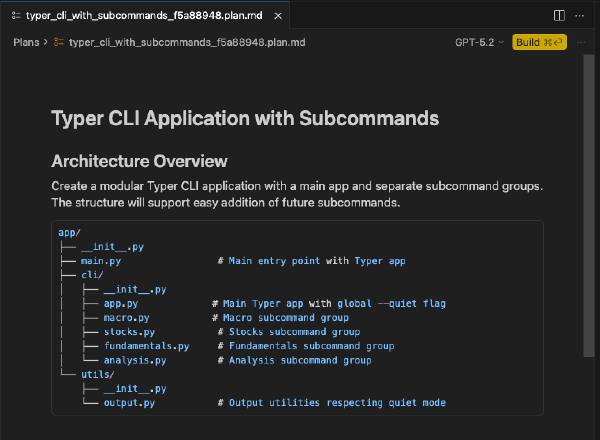
Task: Click the vertical scrollbar thumb
Action: point(589,206)
